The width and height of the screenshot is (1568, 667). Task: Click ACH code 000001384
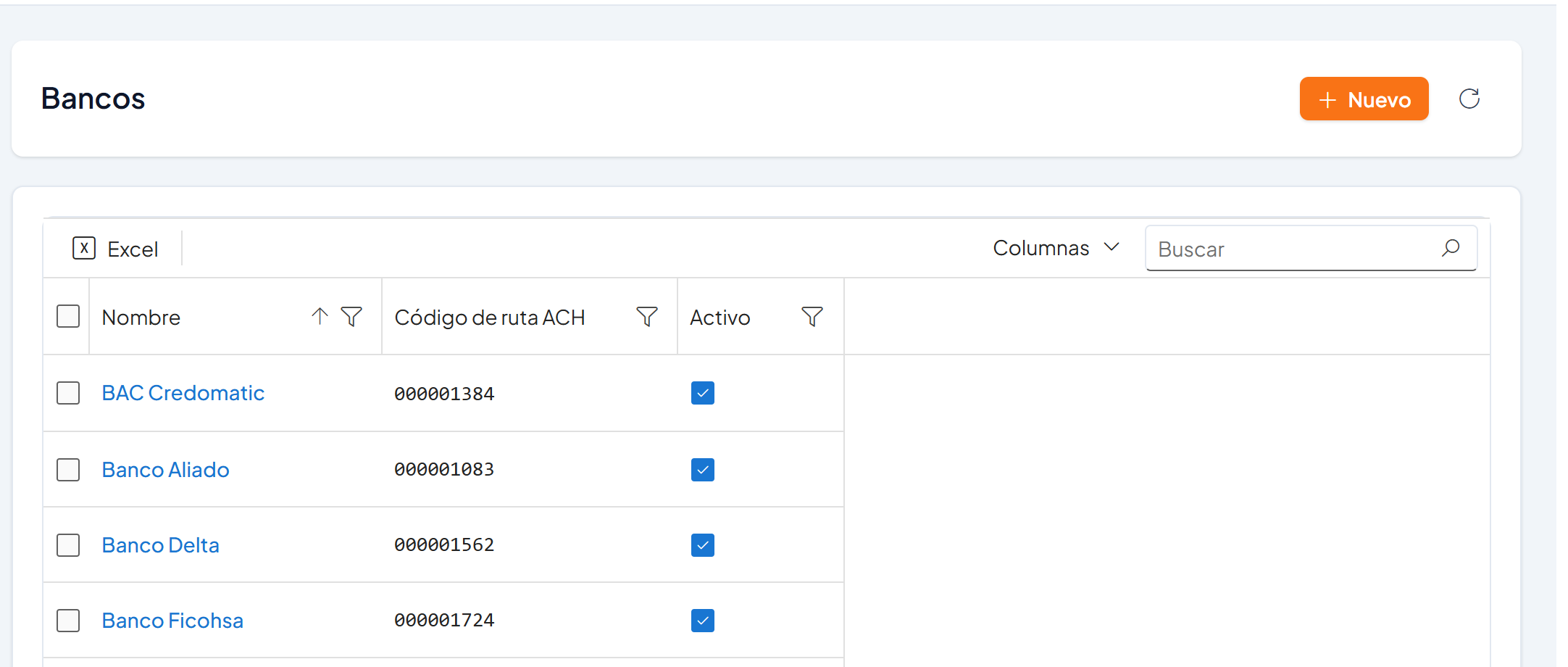pyautogui.click(x=444, y=394)
